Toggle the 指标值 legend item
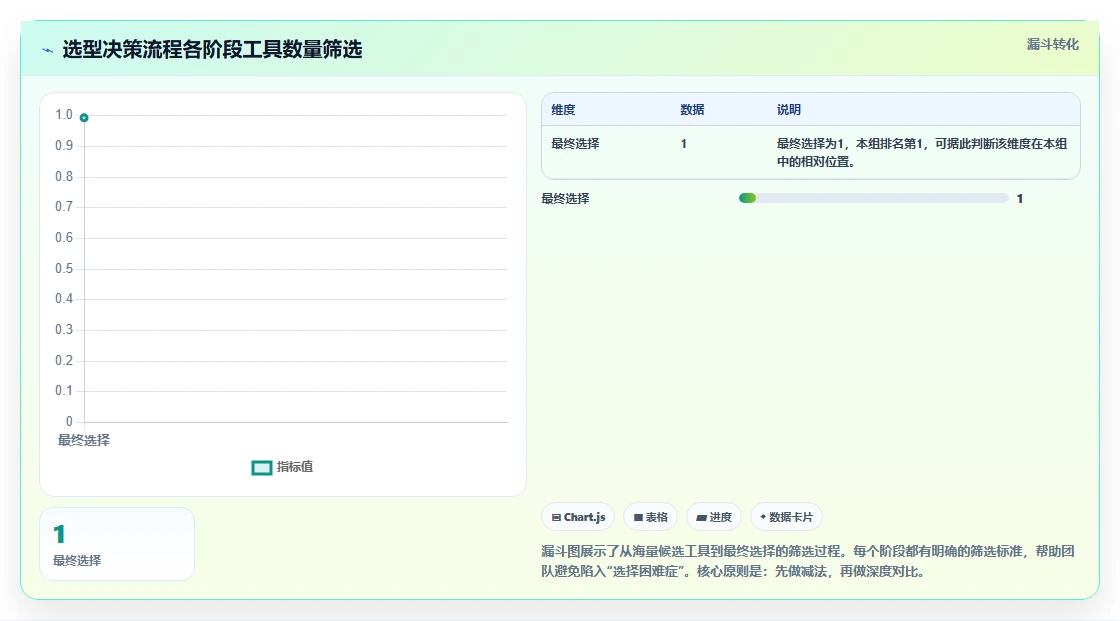1120x621 pixels. (282, 467)
